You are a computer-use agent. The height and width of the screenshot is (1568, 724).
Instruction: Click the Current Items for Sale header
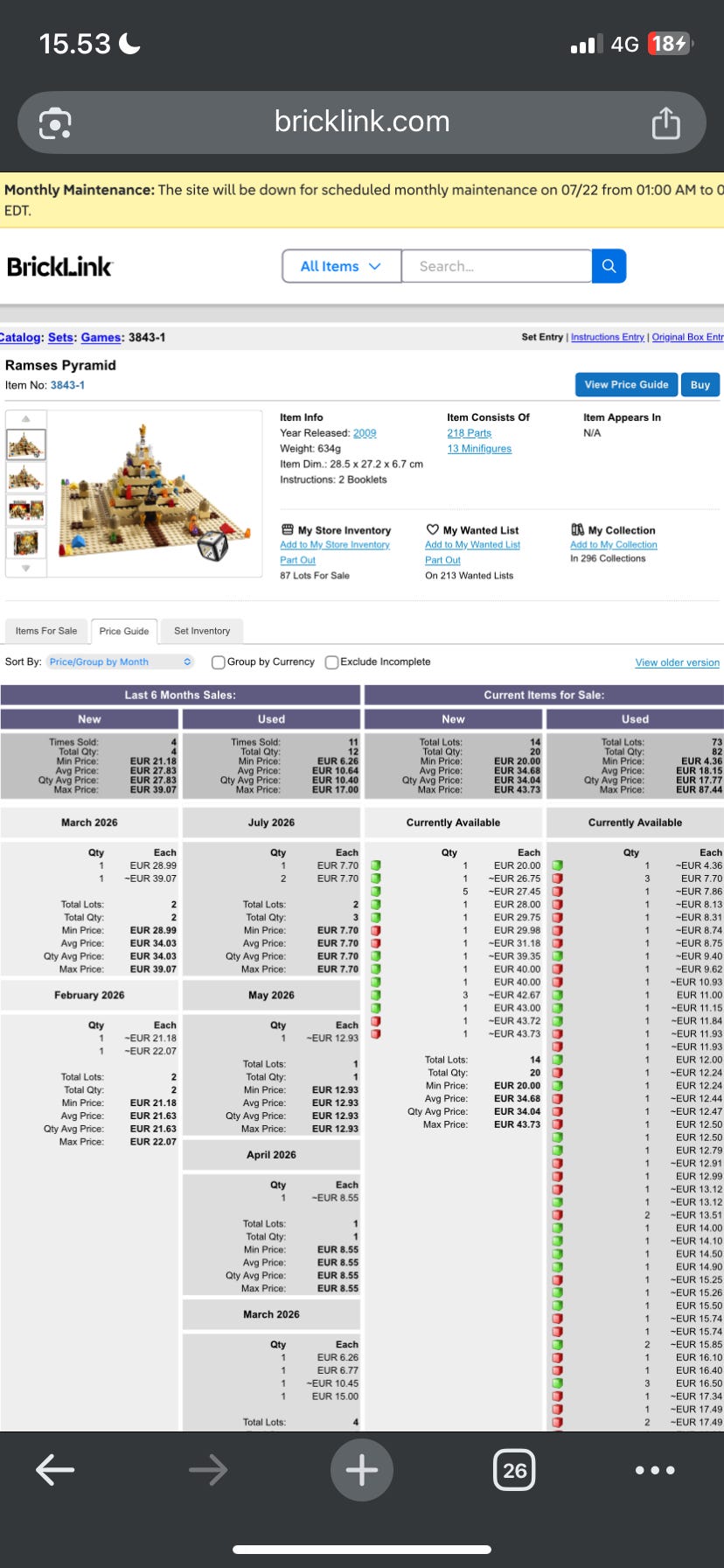click(544, 695)
